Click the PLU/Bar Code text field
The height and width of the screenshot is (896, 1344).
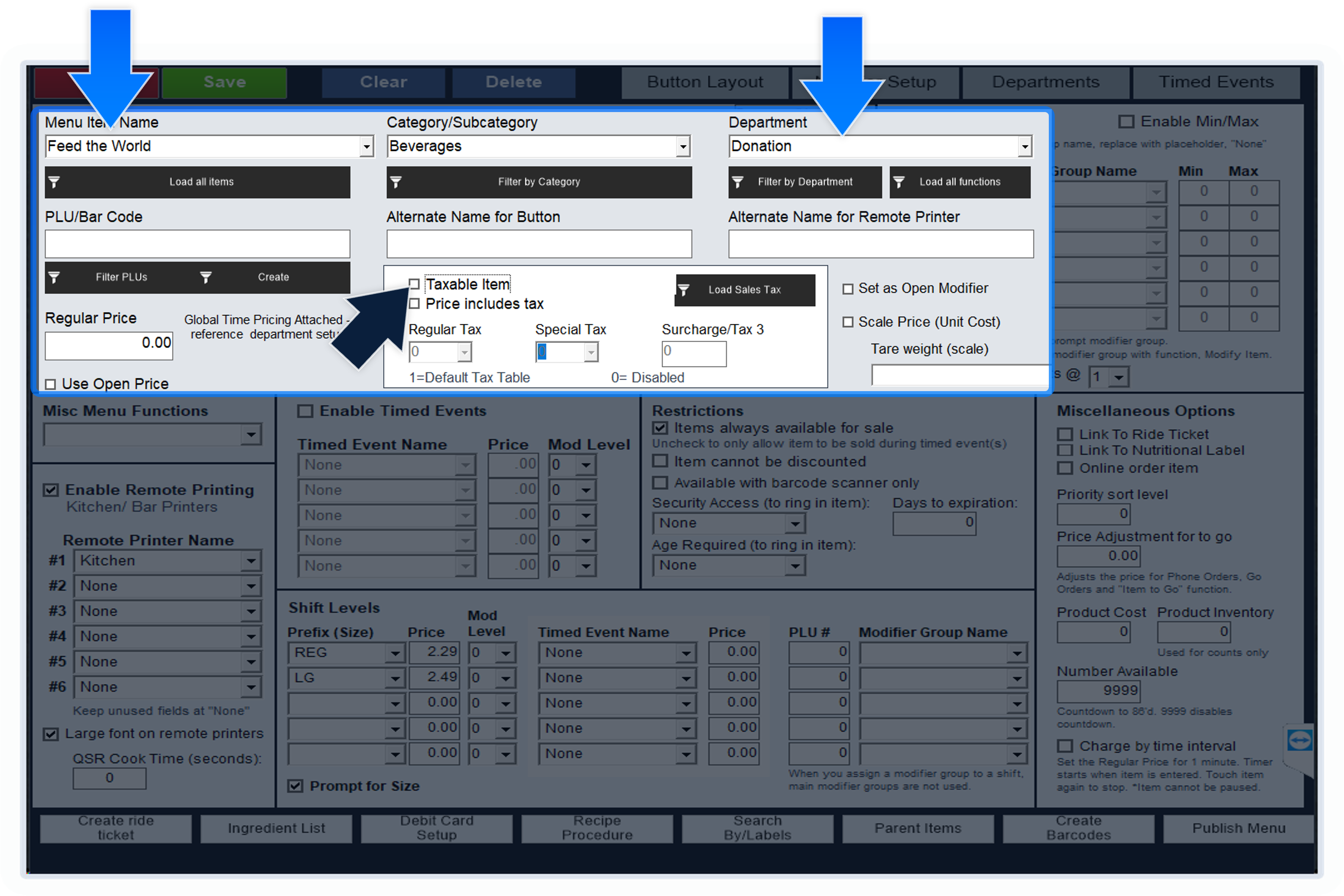[x=197, y=244]
